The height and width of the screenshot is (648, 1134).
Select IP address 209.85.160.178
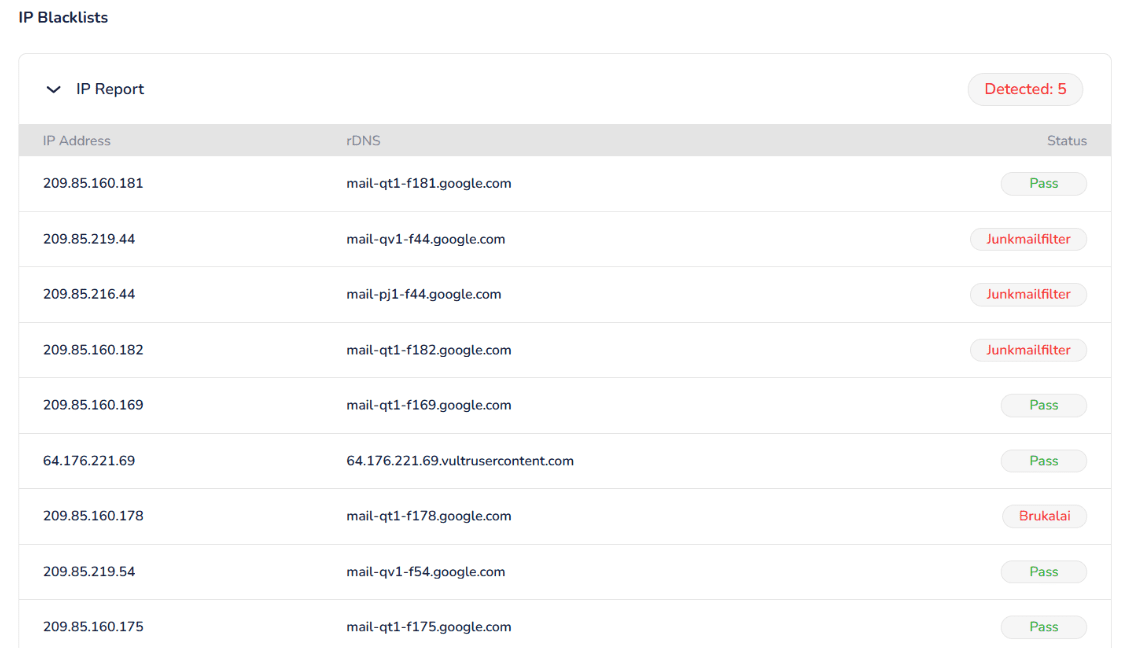coord(93,516)
